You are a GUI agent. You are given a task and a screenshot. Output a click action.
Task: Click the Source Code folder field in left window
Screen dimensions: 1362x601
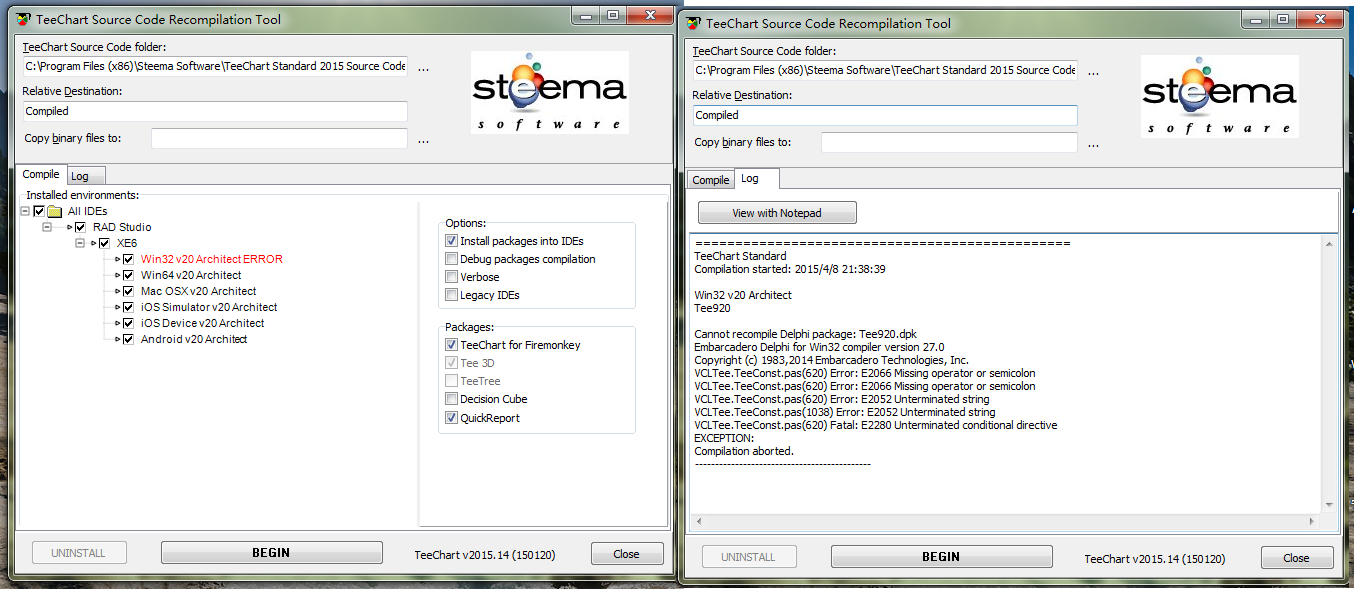(215, 66)
